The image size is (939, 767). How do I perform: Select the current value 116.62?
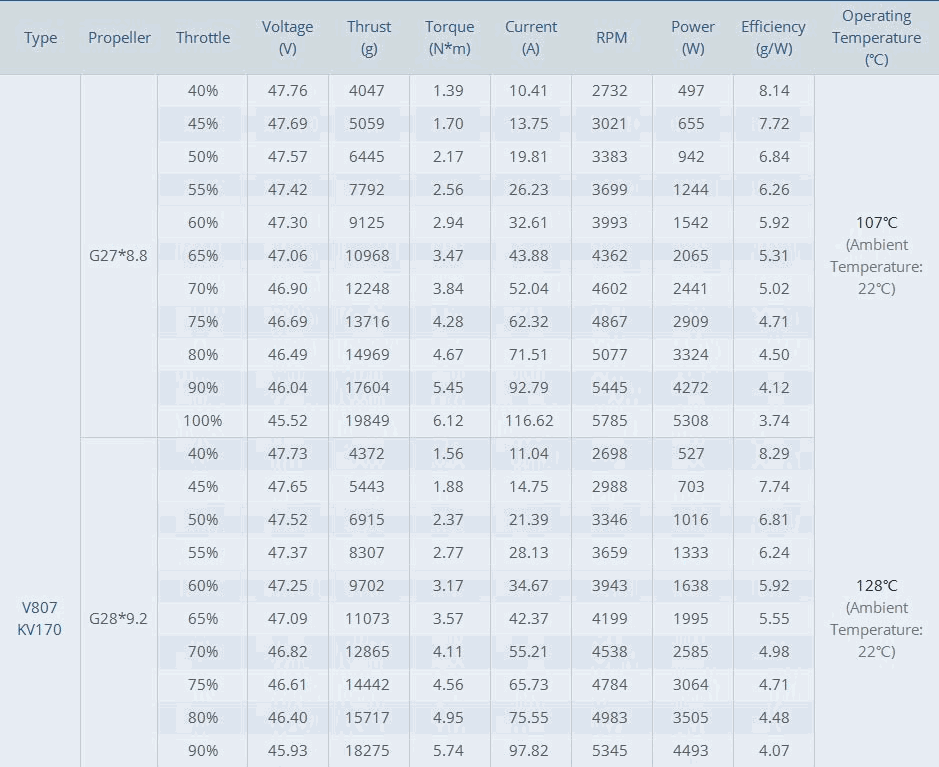click(x=530, y=420)
